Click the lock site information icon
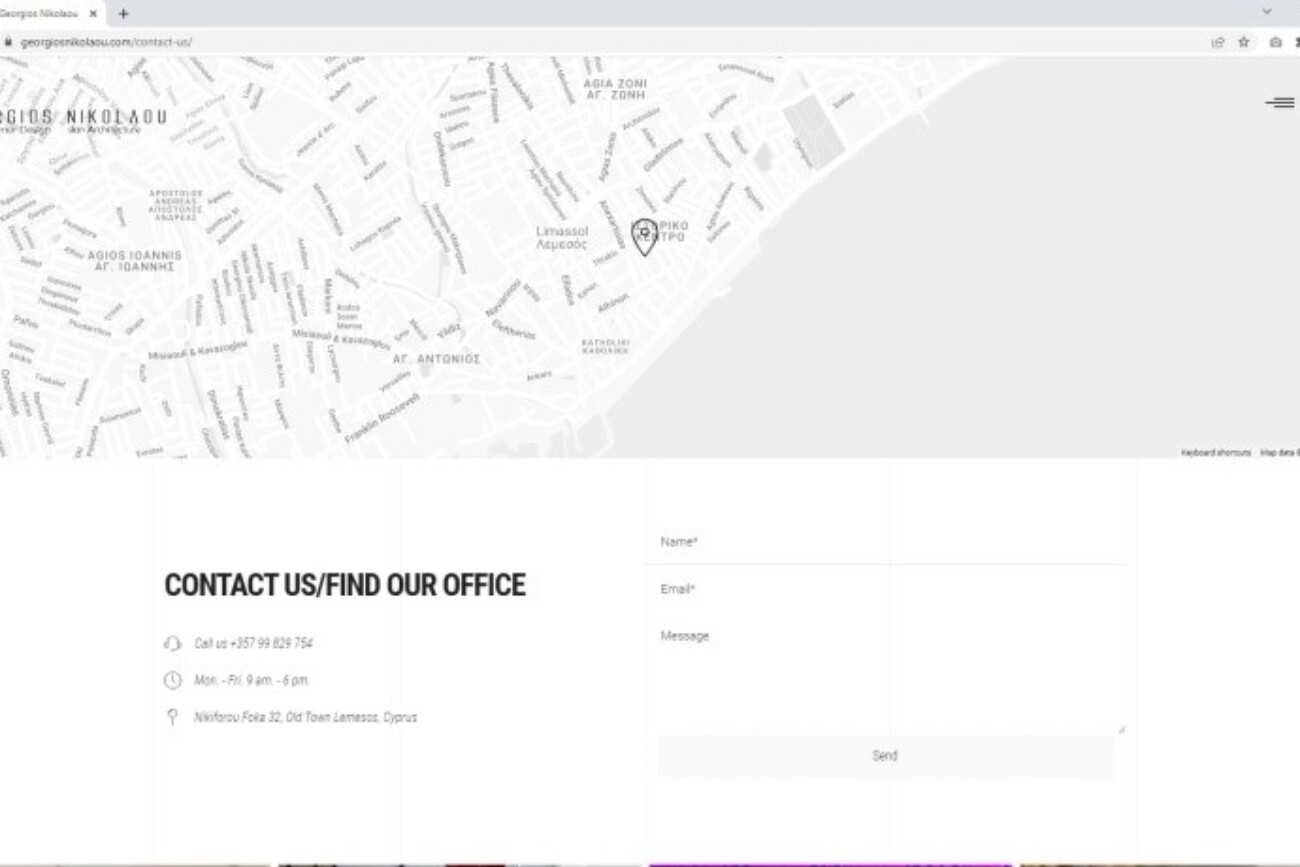Screen dimensions: 1300x867 [x=8, y=42]
